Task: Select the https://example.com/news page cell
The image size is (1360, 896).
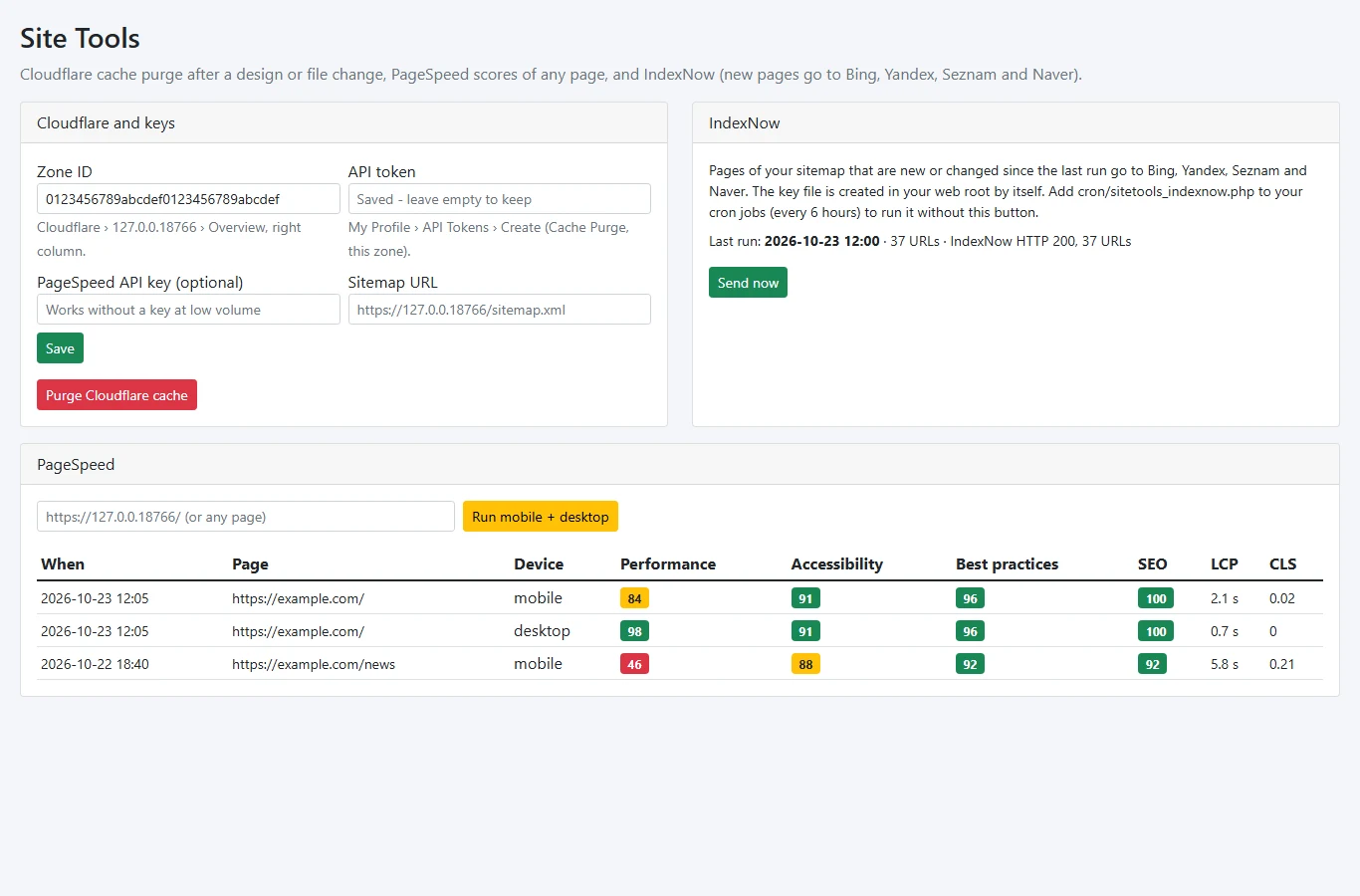Action: pos(314,664)
